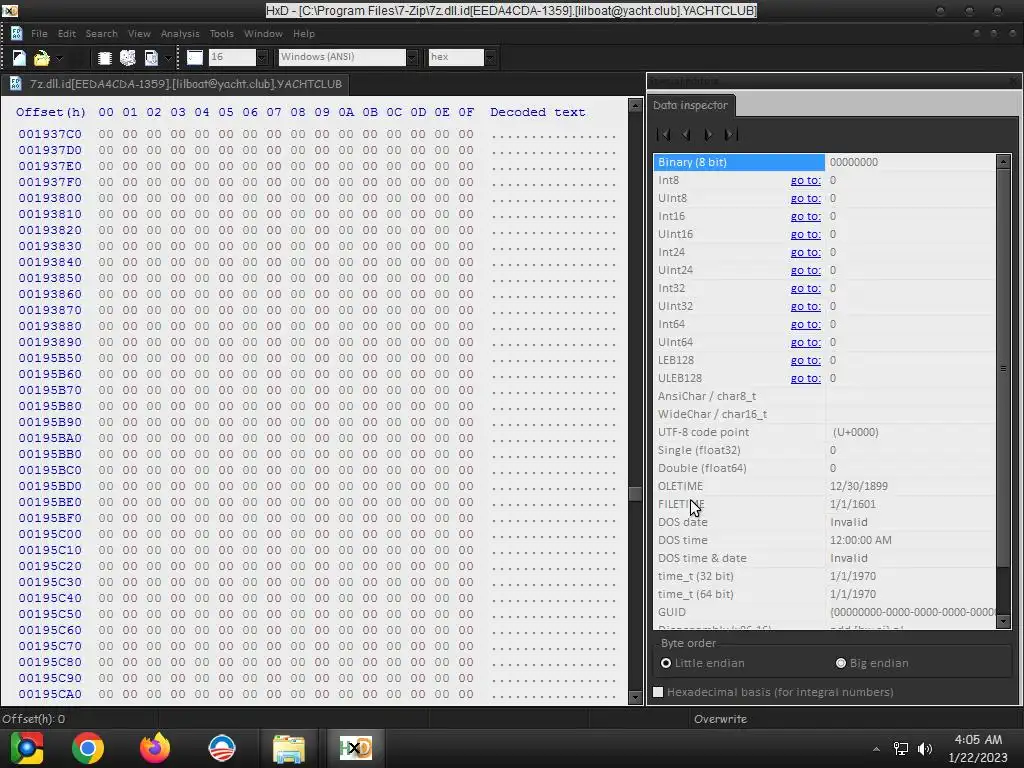Screen dimensions: 1024x768
Task: Select the FILETIME row in inspector
Action: (x=824, y=504)
